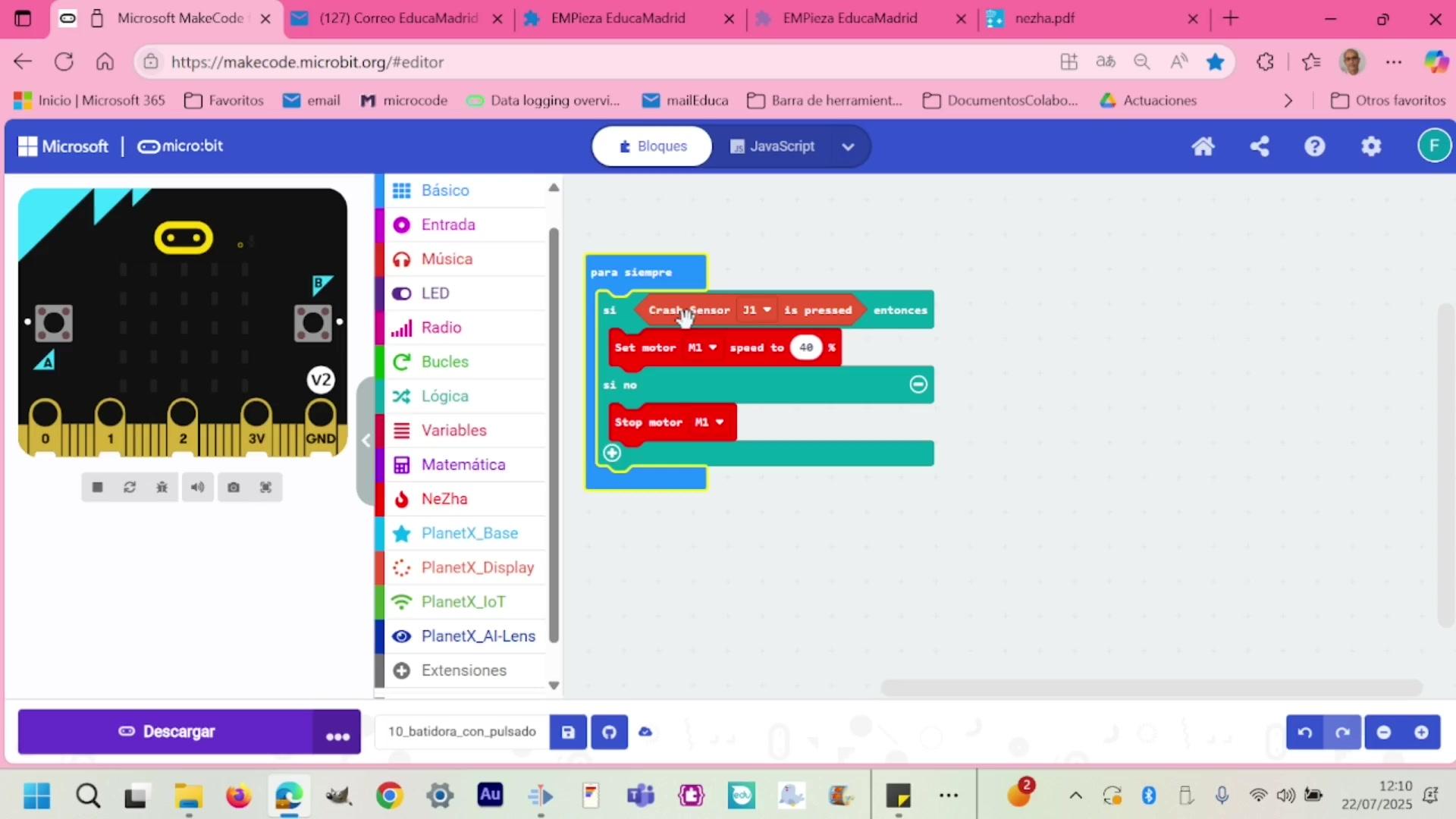Select the Lógica block category

tap(444, 396)
